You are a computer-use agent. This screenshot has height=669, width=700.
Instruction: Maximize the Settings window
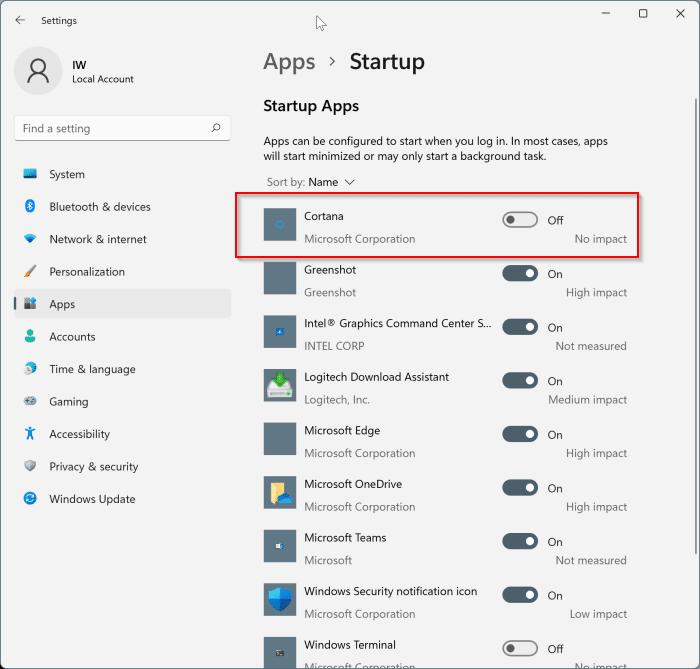(643, 13)
